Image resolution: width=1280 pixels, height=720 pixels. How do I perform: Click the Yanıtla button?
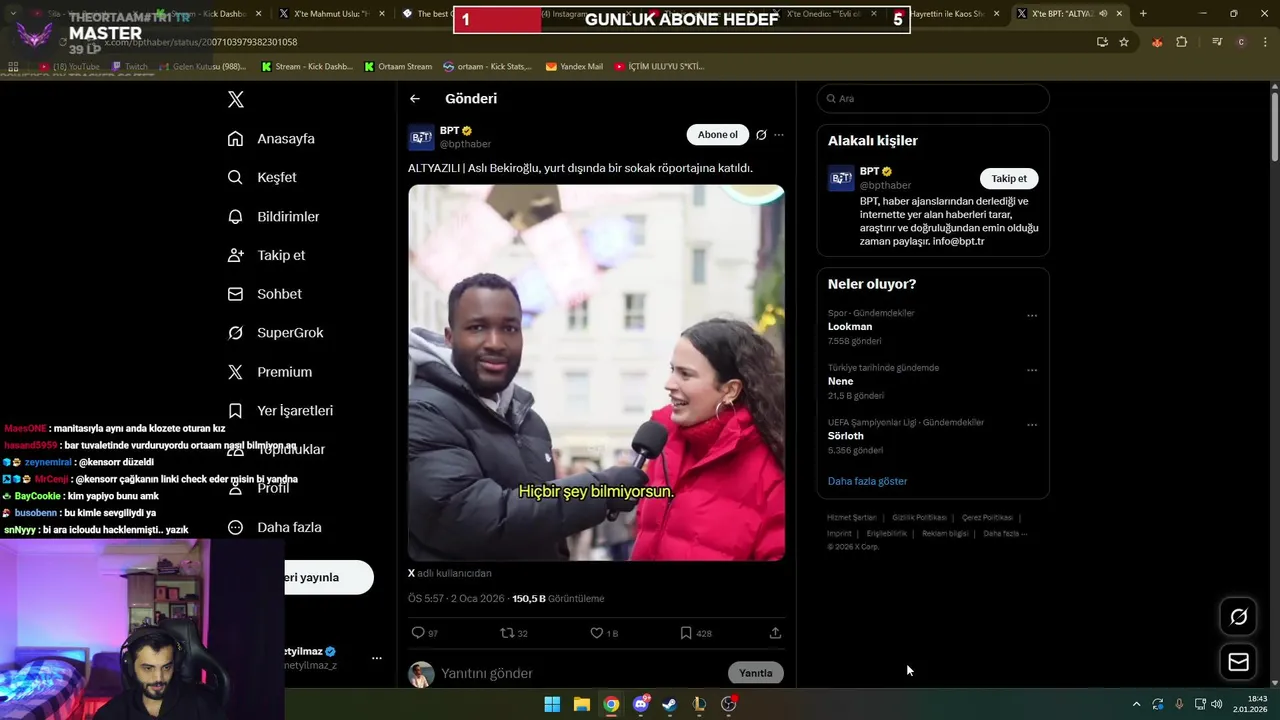[755, 673]
